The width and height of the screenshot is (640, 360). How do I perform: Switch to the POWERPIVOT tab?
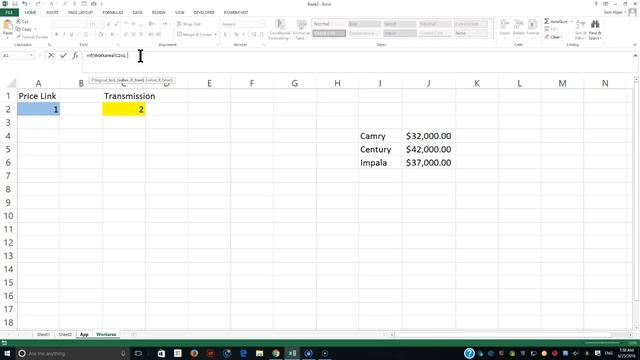236,12
